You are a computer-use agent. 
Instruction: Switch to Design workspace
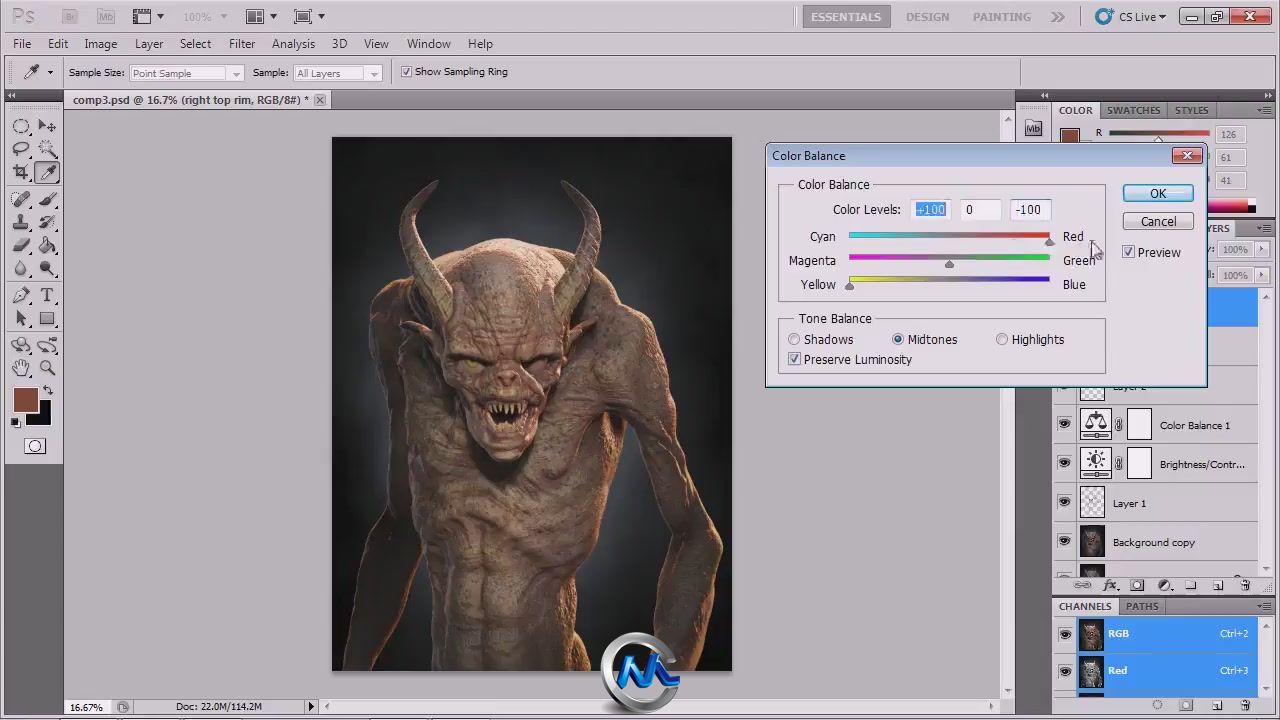pos(927,17)
